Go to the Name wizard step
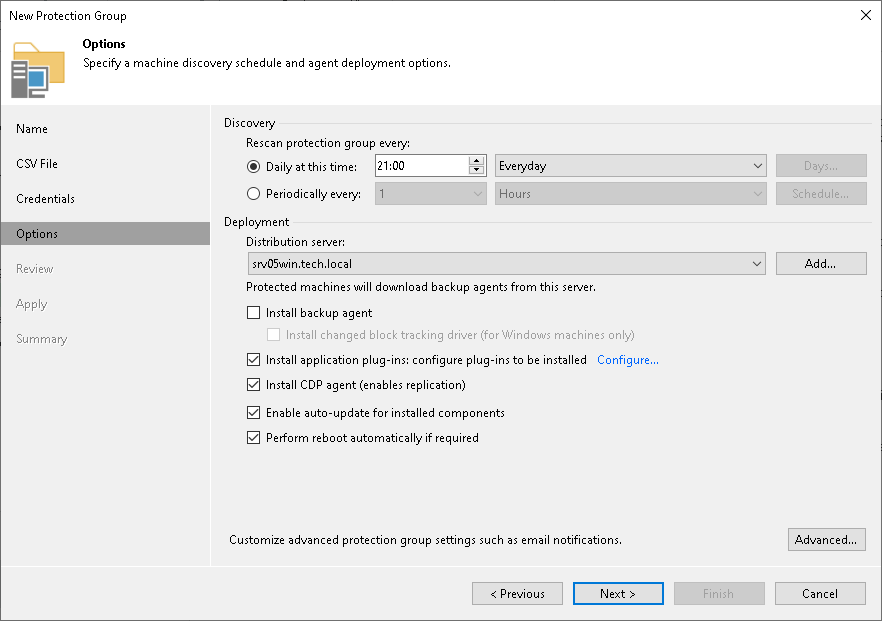 [x=32, y=129]
